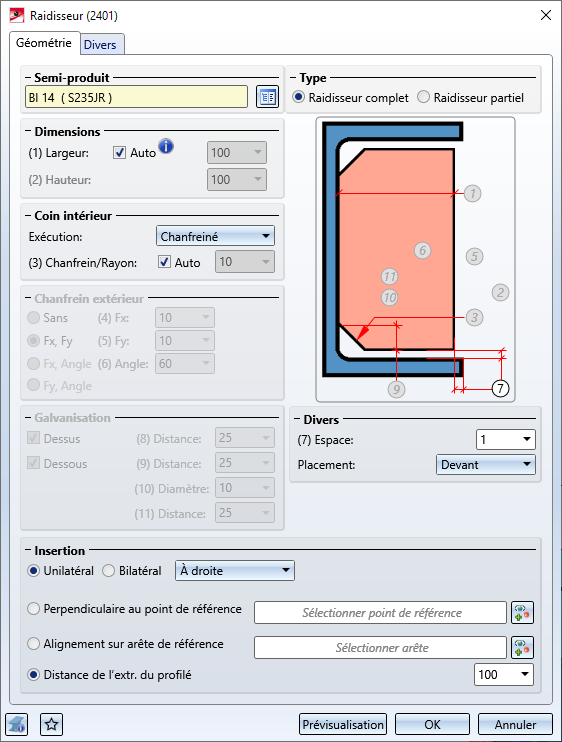
Task: Click Sélectionner point de référence field
Action: point(380,612)
